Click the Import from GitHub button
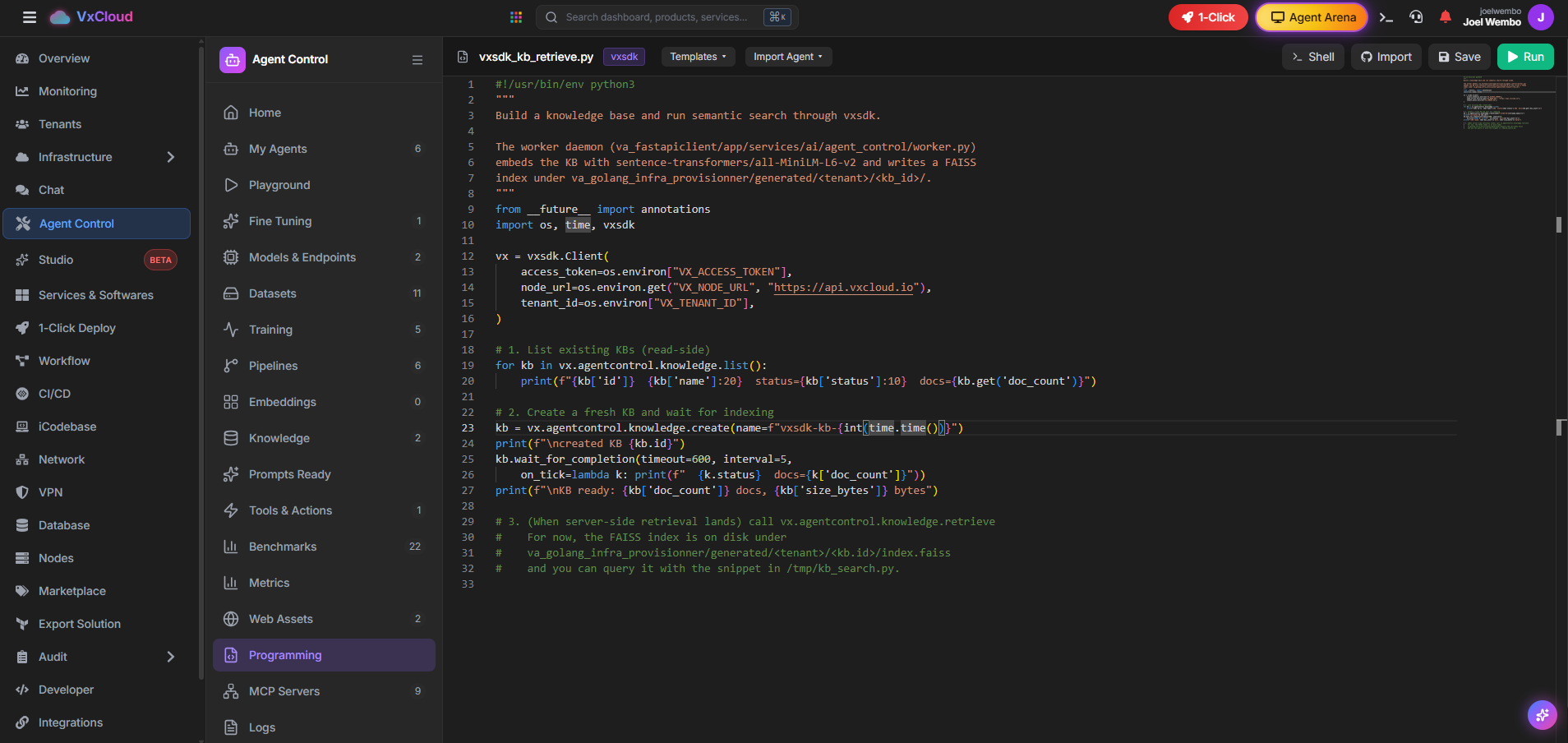 tap(1386, 57)
